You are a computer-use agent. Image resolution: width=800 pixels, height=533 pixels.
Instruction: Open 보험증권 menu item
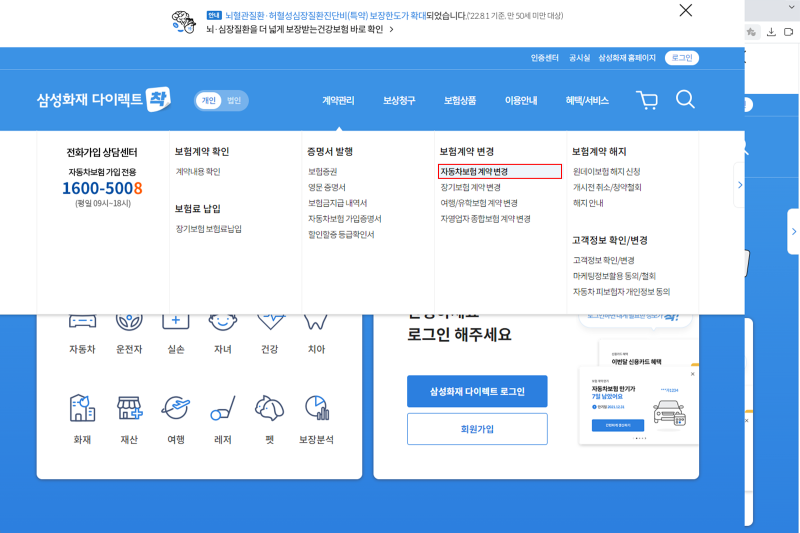322,172
